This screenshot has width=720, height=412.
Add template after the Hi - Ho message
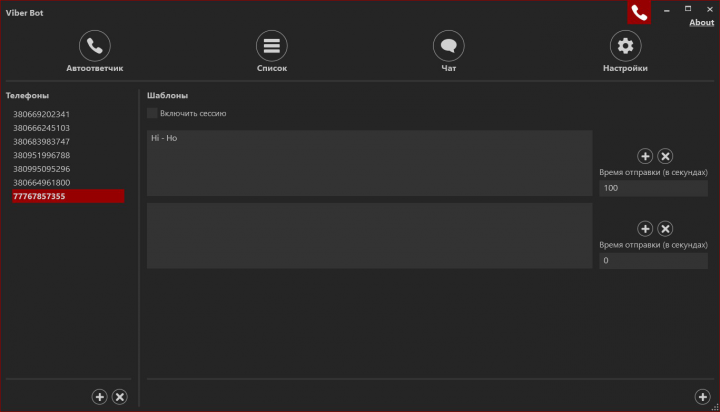tap(645, 156)
